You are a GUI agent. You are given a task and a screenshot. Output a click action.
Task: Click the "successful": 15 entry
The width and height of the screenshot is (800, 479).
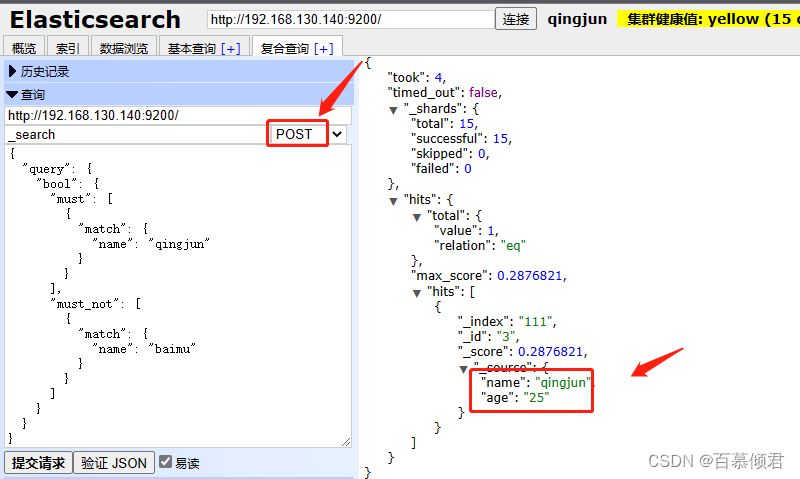[461, 138]
